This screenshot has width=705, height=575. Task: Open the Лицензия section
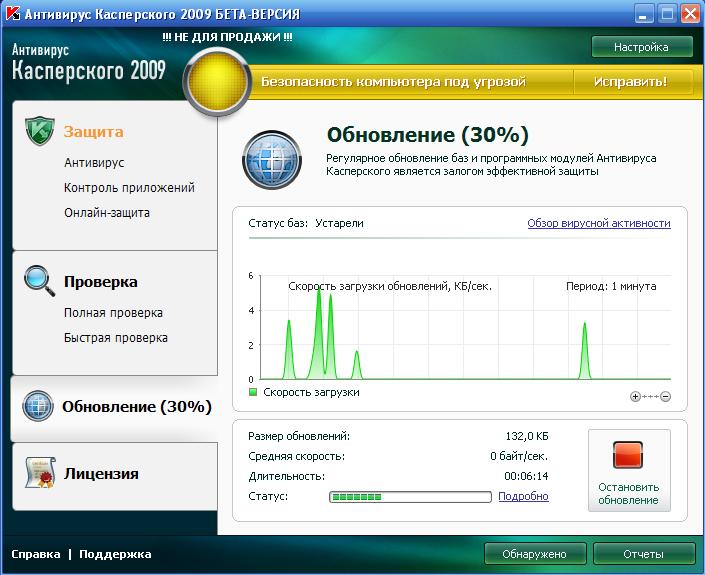(x=101, y=473)
